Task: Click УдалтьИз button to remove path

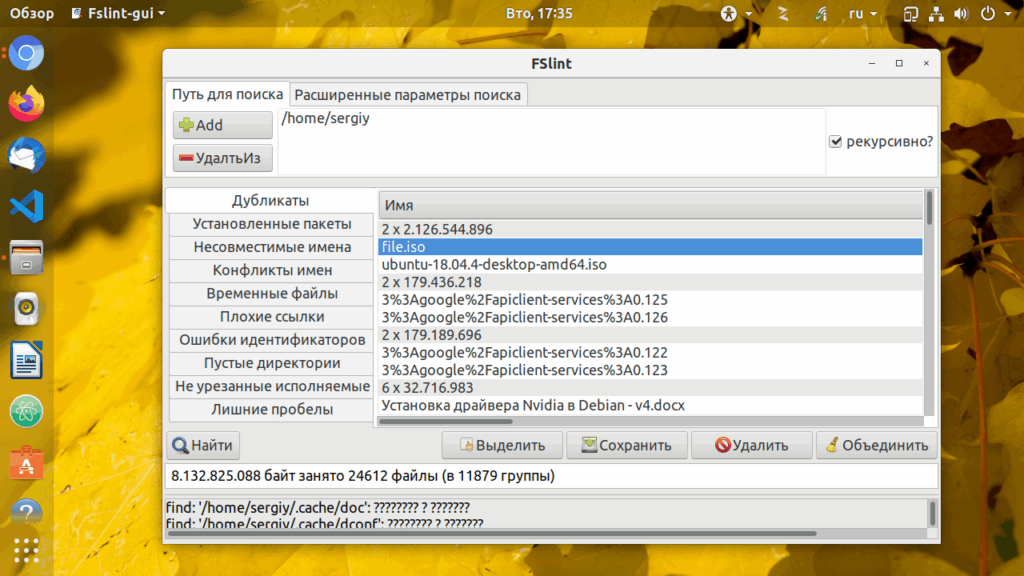Action: (223, 158)
